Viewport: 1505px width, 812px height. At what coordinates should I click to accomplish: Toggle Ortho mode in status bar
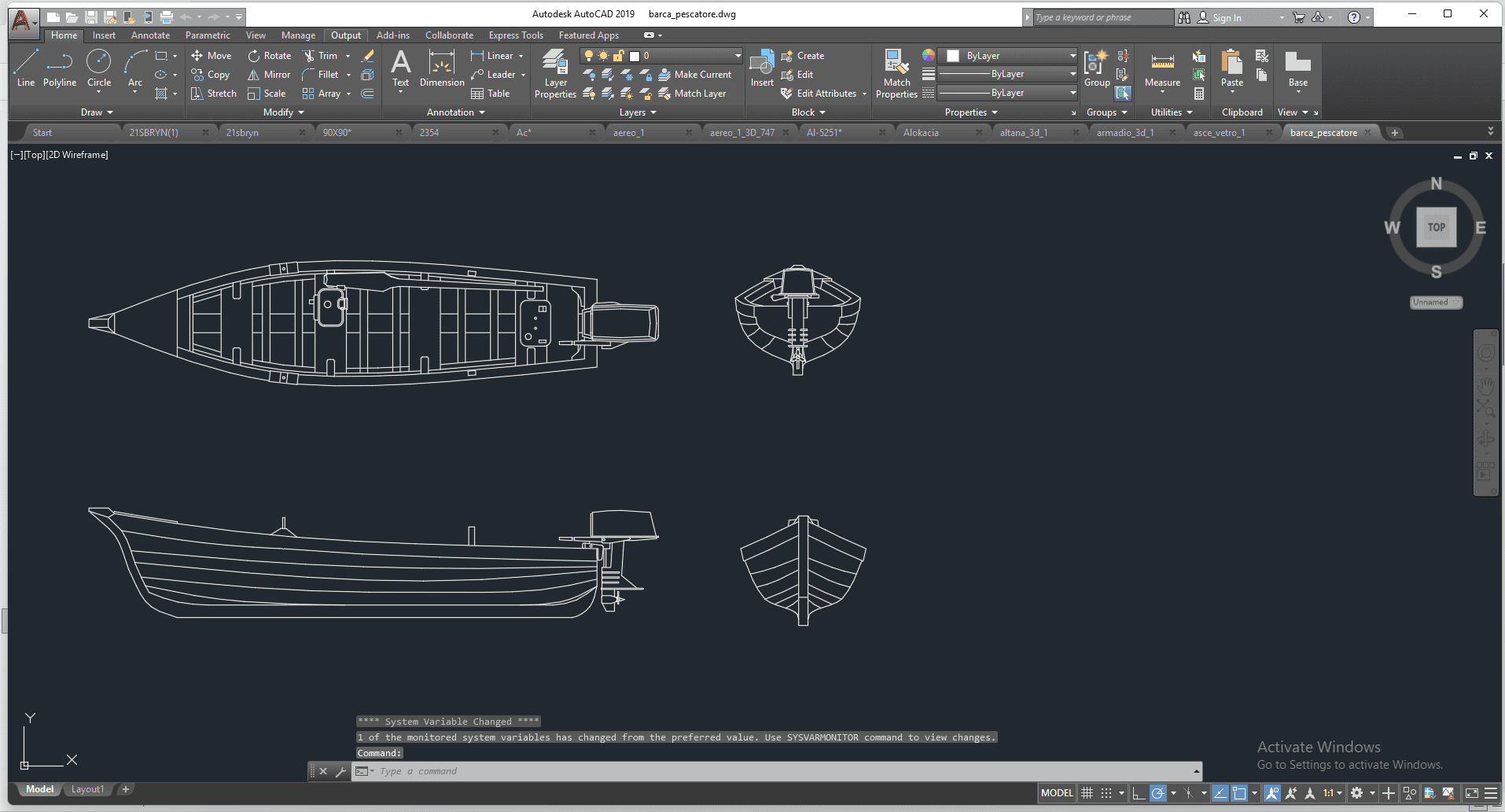[x=1139, y=793]
